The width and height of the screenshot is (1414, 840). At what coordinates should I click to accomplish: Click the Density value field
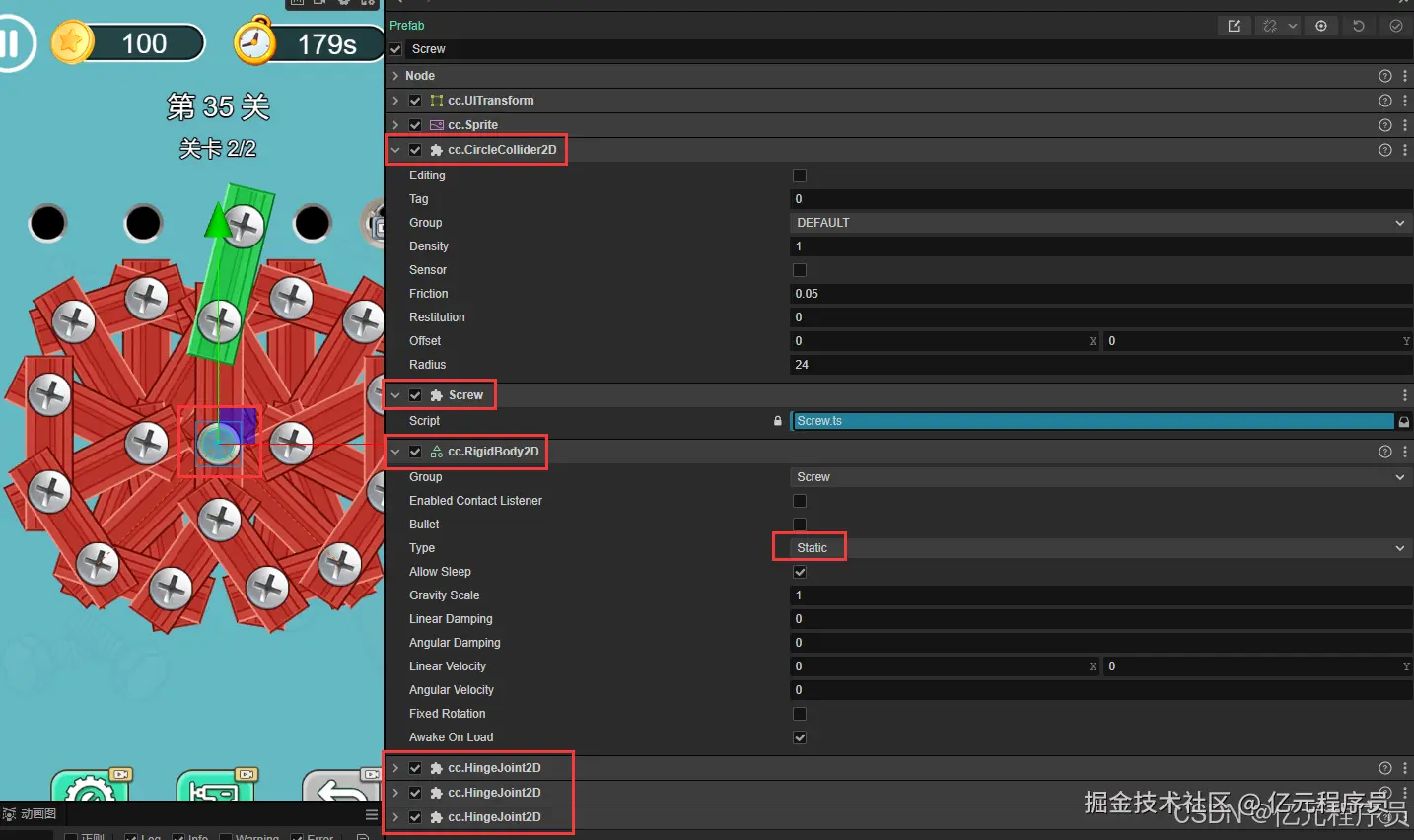click(x=1101, y=246)
